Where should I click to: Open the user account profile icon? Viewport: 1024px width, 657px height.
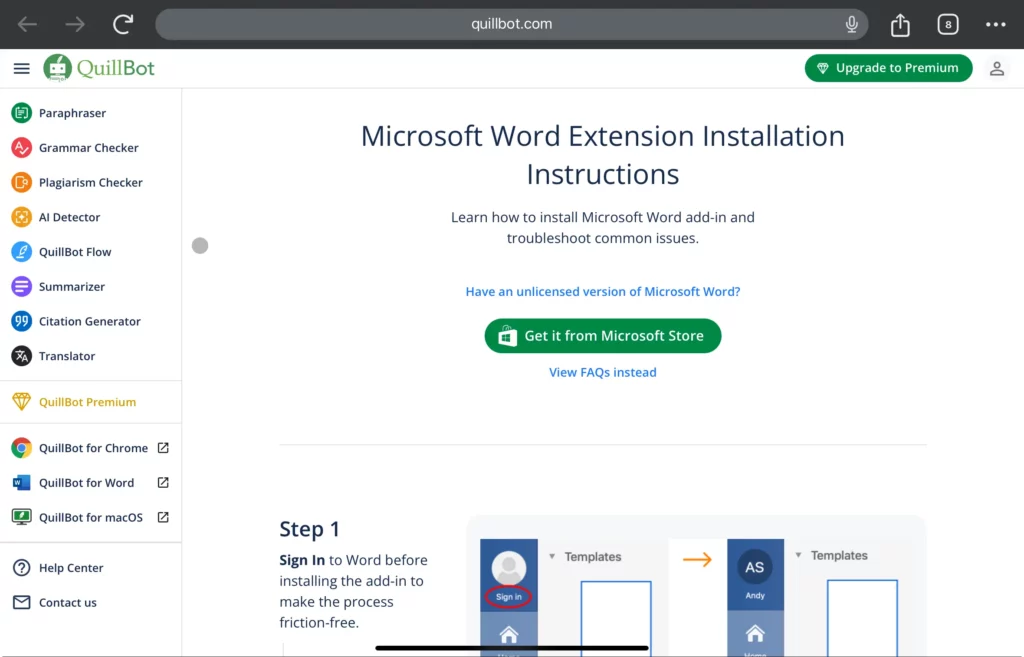[997, 68]
